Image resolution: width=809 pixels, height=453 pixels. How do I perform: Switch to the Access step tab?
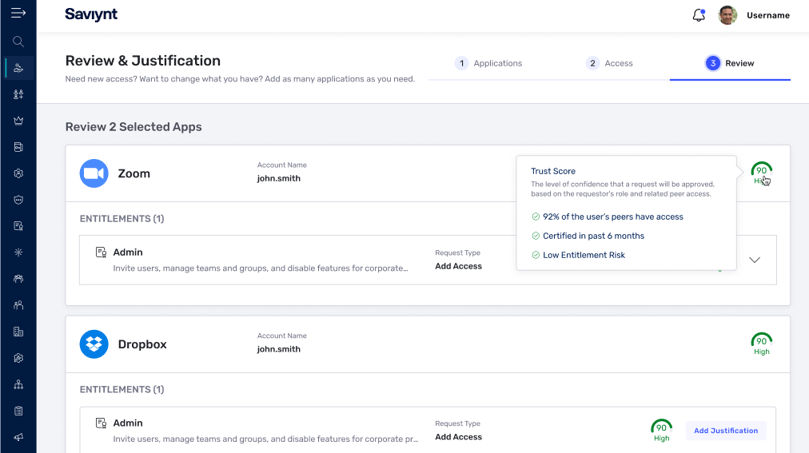pos(609,63)
